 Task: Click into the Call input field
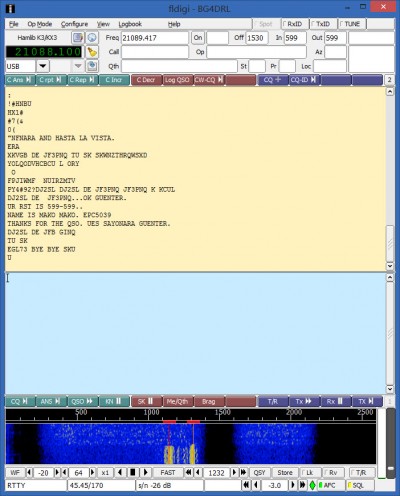tap(155, 52)
